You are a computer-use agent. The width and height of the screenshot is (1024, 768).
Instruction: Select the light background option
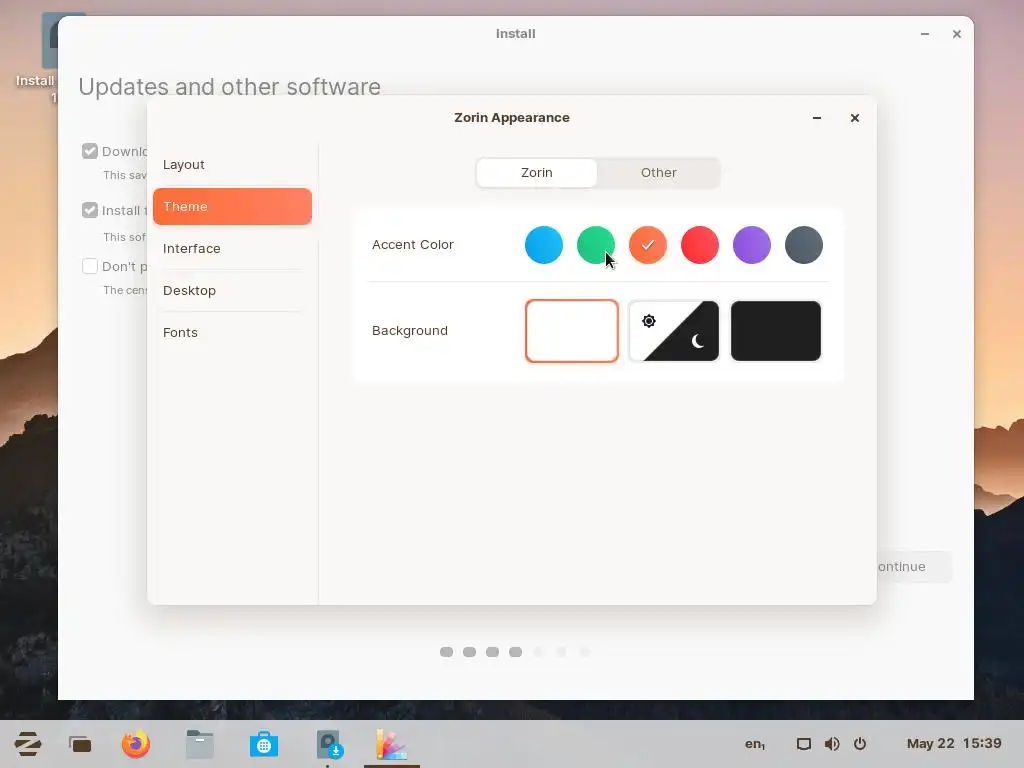click(571, 331)
